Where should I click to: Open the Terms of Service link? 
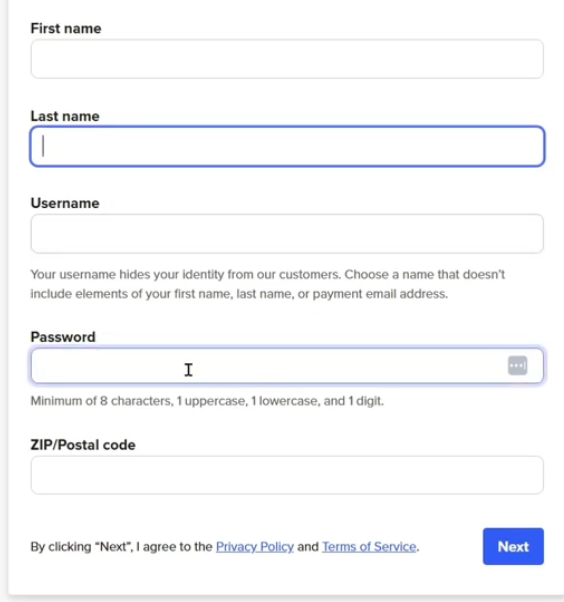point(369,546)
